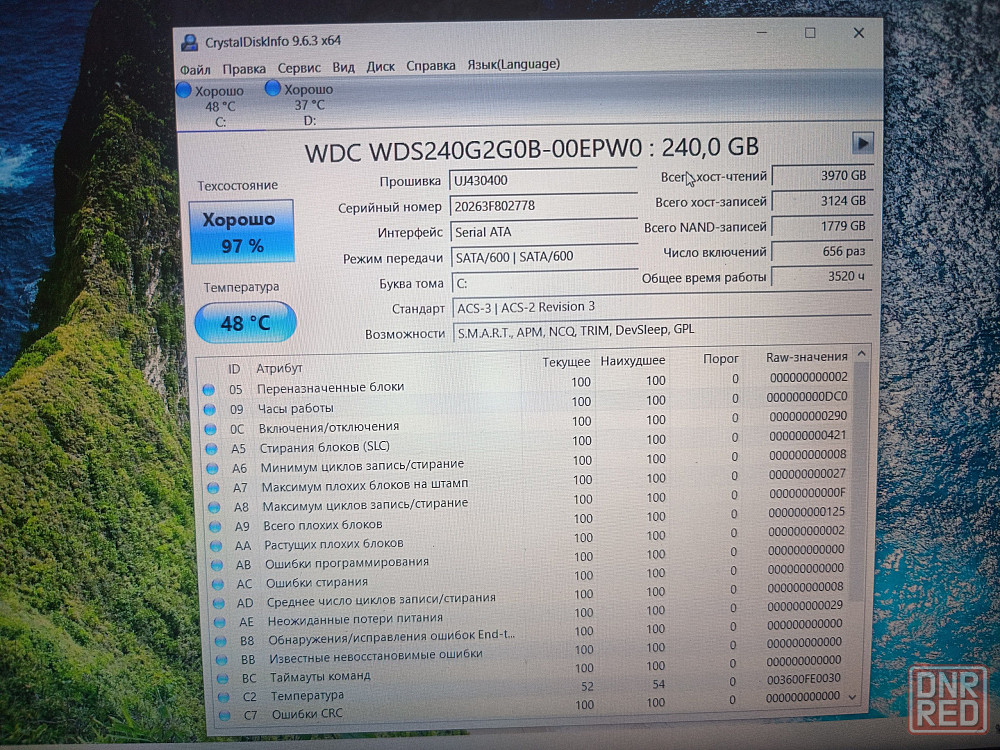Click the CrystalDiskInfo title bar icon
This screenshot has width=1000, height=750.
point(189,43)
